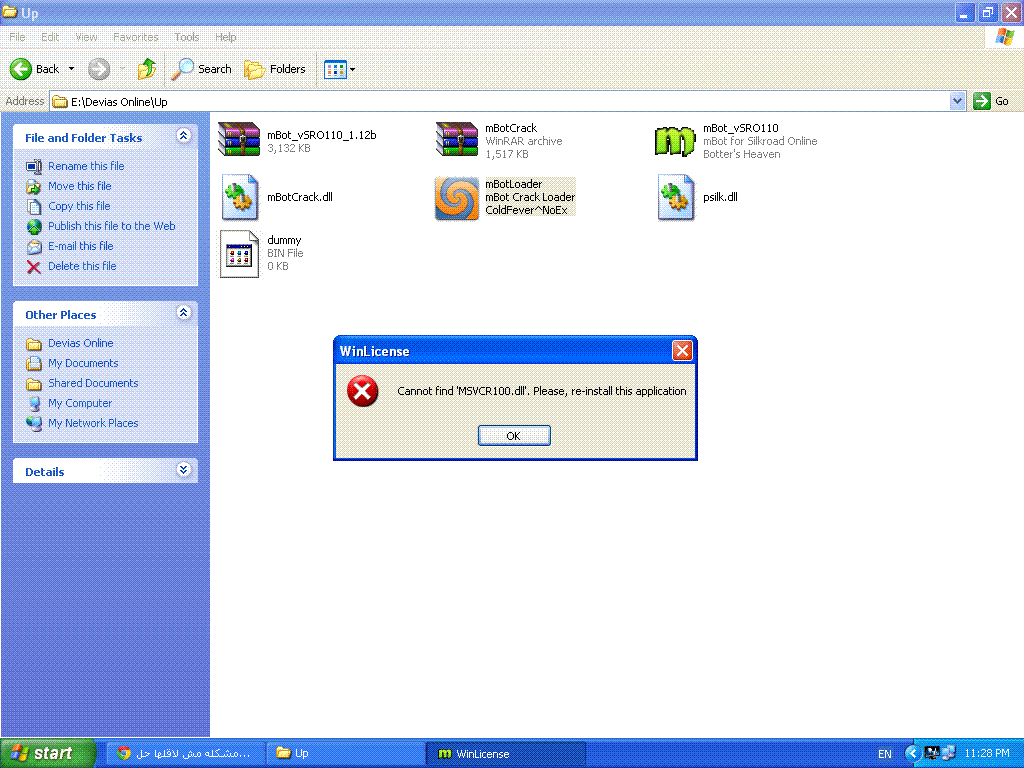Open the Favorites menu
1024x768 pixels.
pos(136,37)
